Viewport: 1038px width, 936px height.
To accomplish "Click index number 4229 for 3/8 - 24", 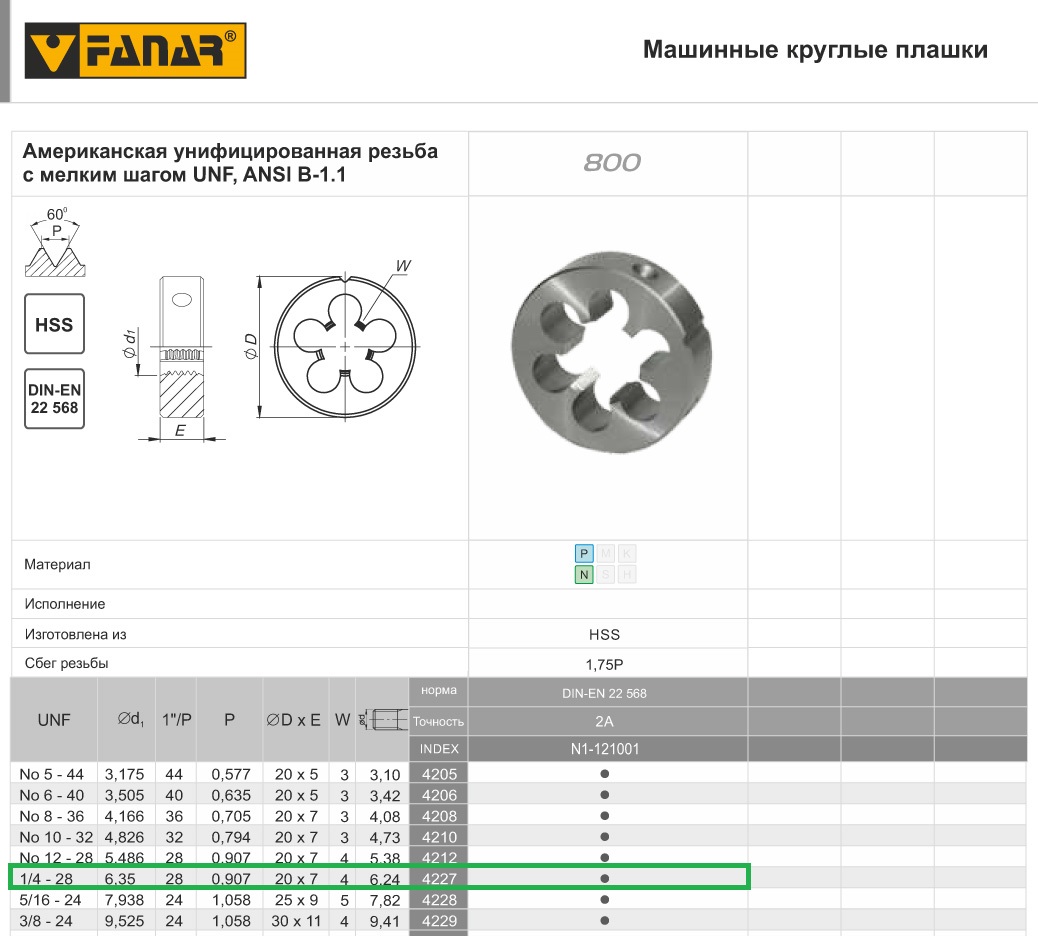I will pyautogui.click(x=439, y=920).
